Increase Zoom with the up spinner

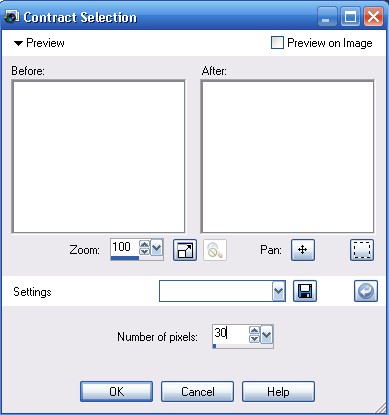coord(144,244)
